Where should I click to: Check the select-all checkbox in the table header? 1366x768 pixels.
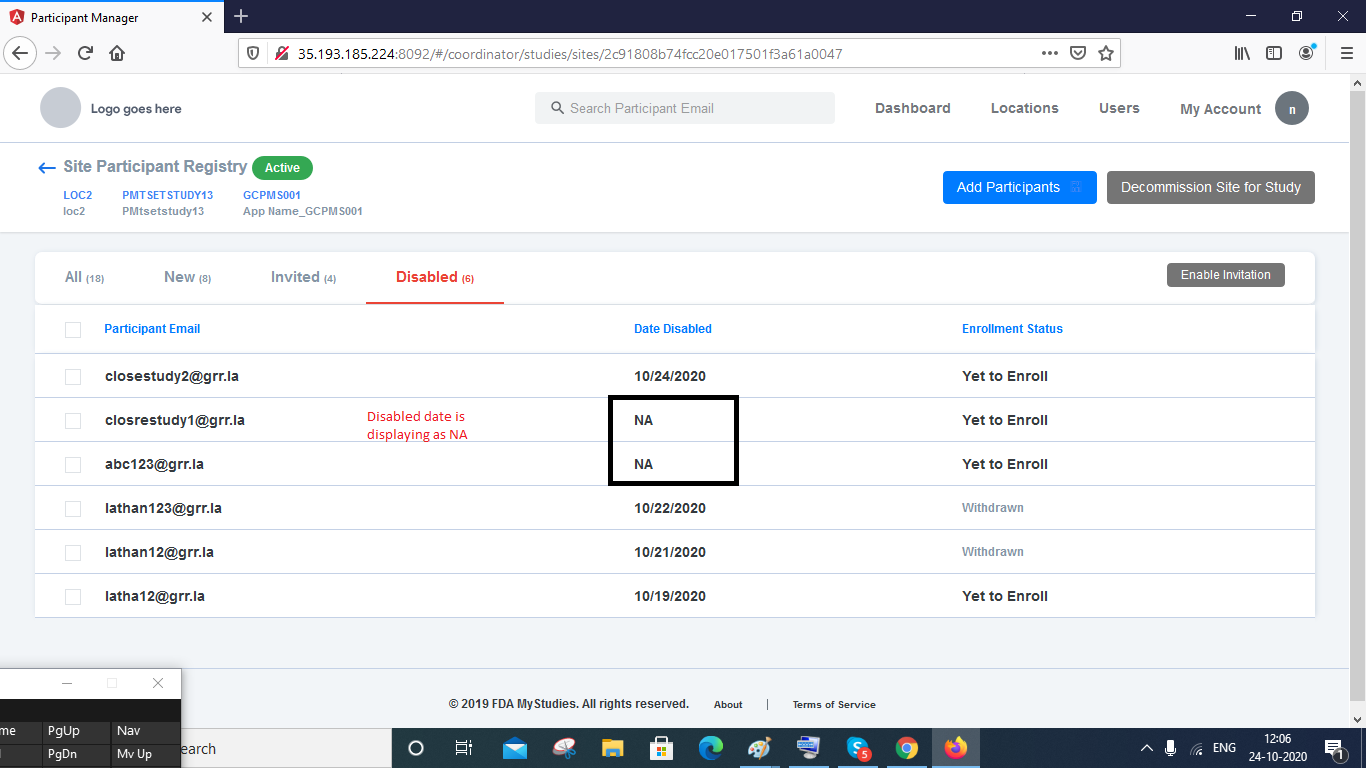(72, 329)
